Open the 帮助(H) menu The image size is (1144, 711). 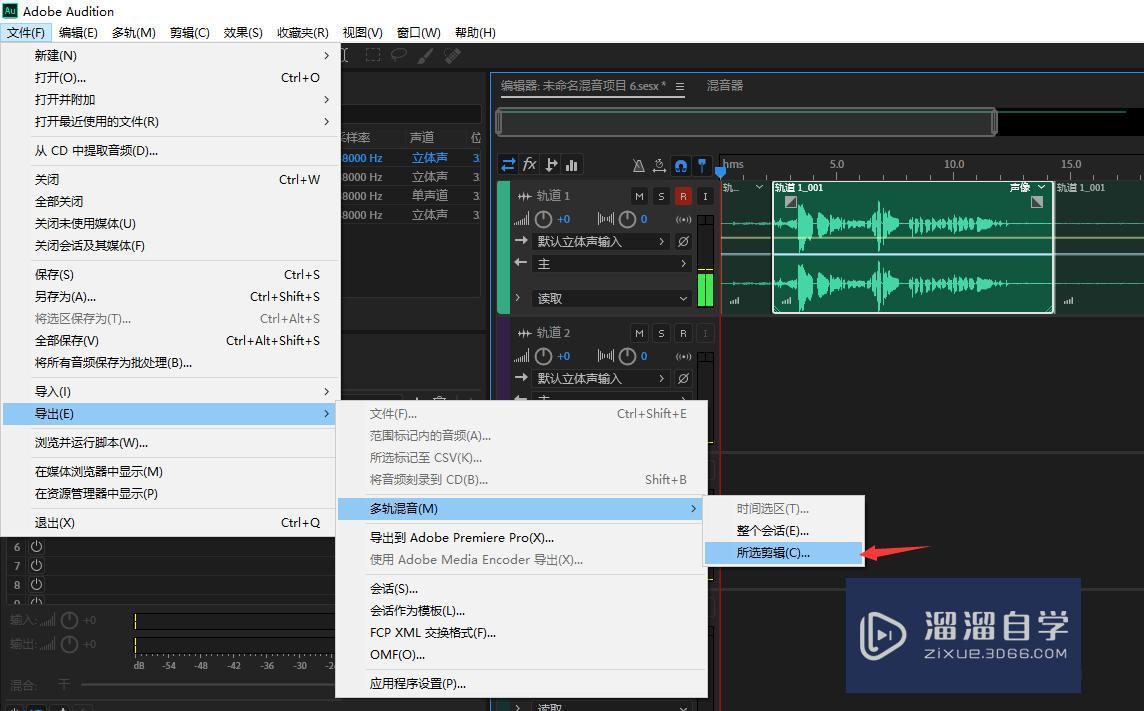(x=475, y=32)
